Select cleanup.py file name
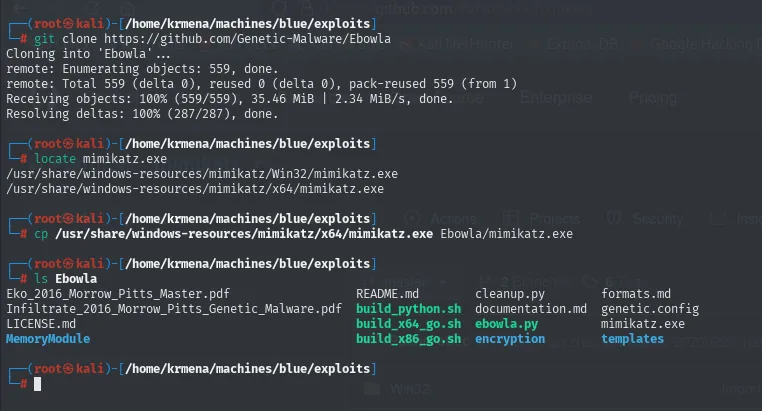The height and width of the screenshot is (411, 762). [510, 294]
